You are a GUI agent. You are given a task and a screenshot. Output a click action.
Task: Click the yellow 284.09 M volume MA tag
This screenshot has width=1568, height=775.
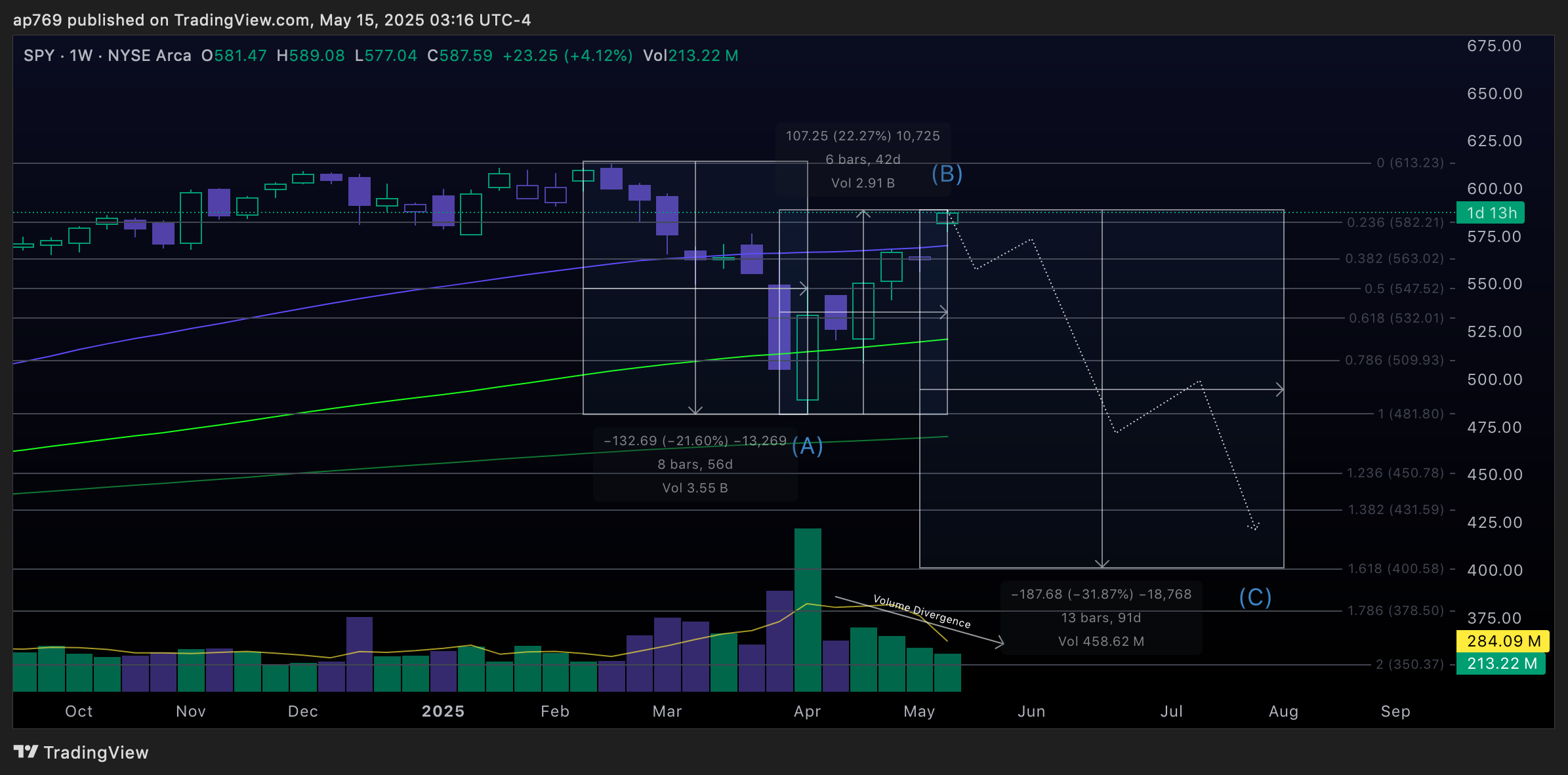[1503, 641]
